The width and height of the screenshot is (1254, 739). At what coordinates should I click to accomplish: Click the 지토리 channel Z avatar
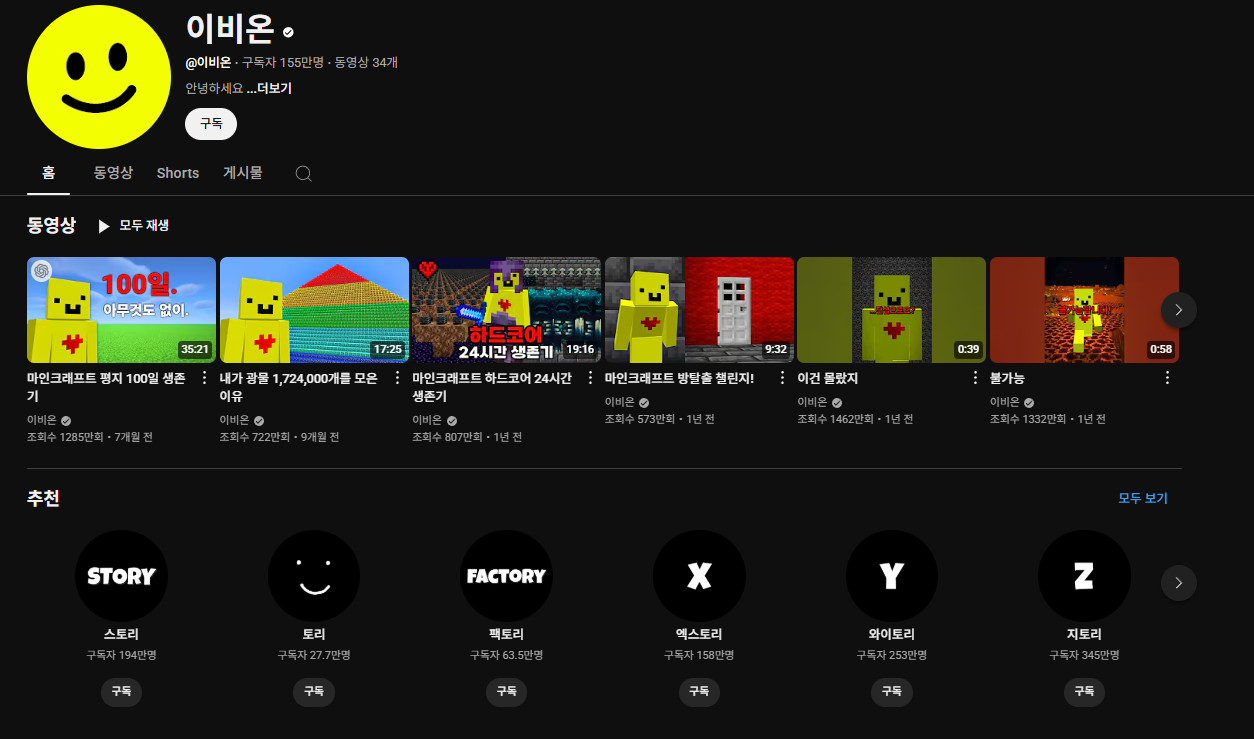[1084, 576]
